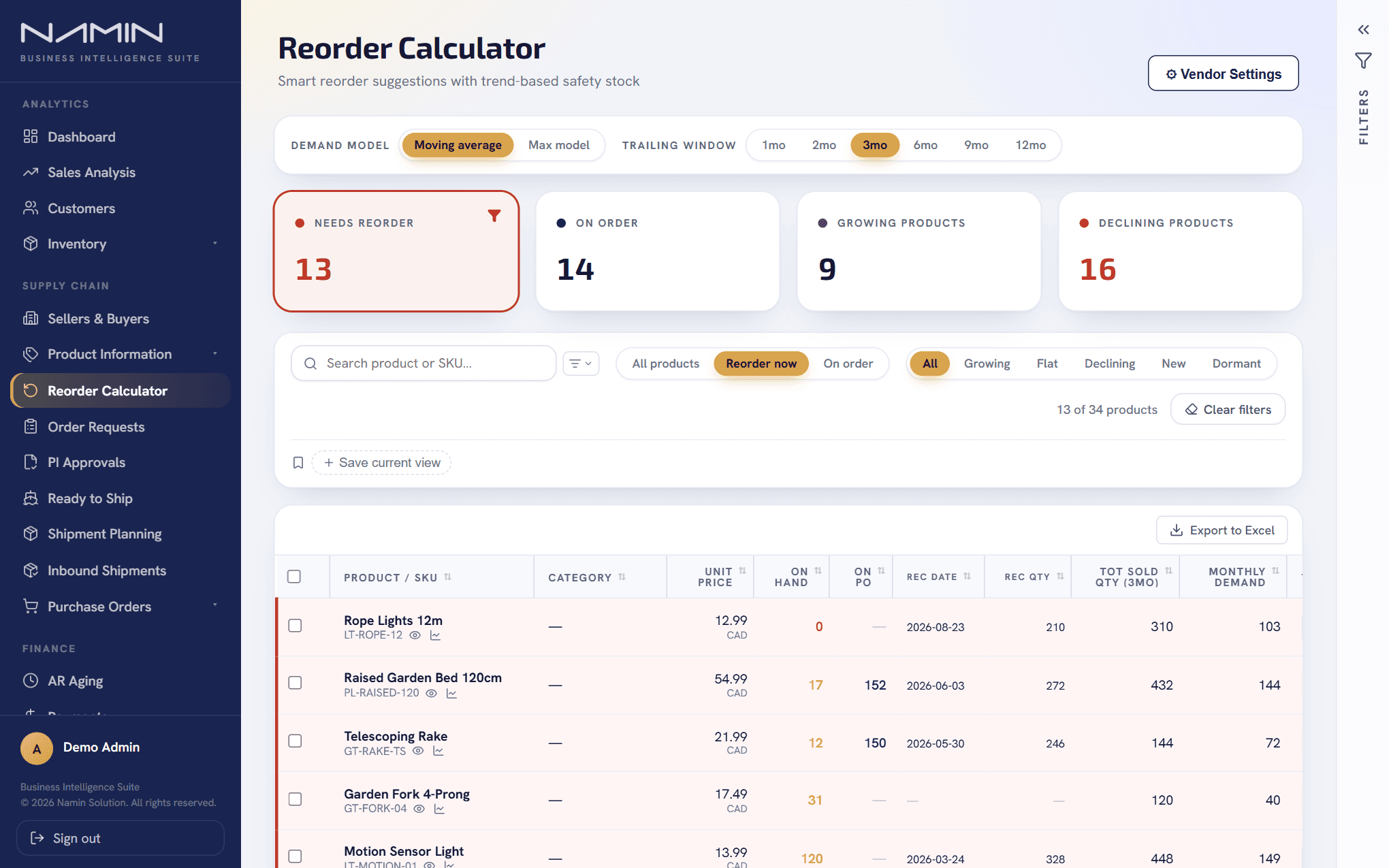Click Save current view
The height and width of the screenshot is (868, 1389).
[x=381, y=463]
